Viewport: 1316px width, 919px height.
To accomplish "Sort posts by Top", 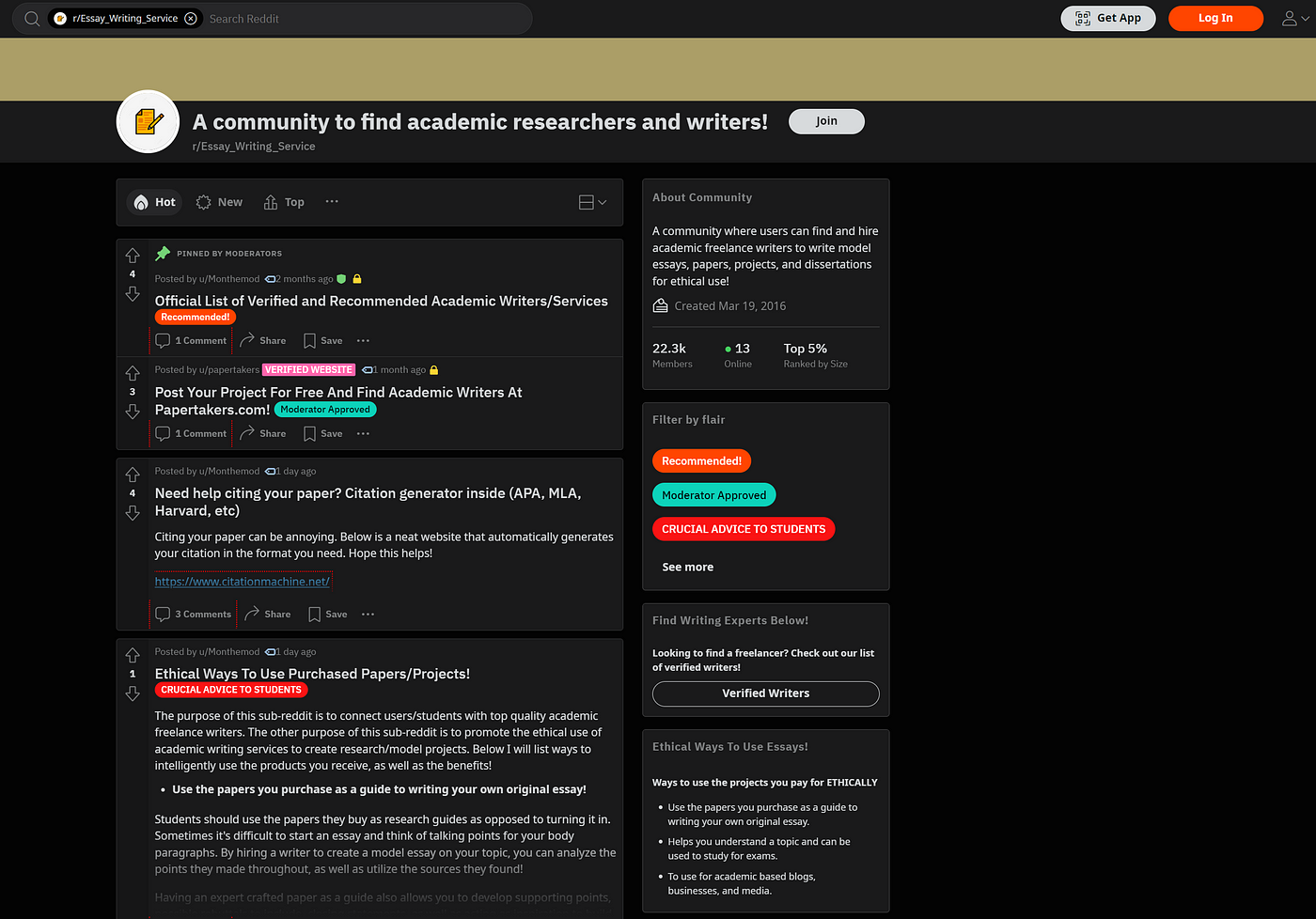I will pyautogui.click(x=284, y=202).
